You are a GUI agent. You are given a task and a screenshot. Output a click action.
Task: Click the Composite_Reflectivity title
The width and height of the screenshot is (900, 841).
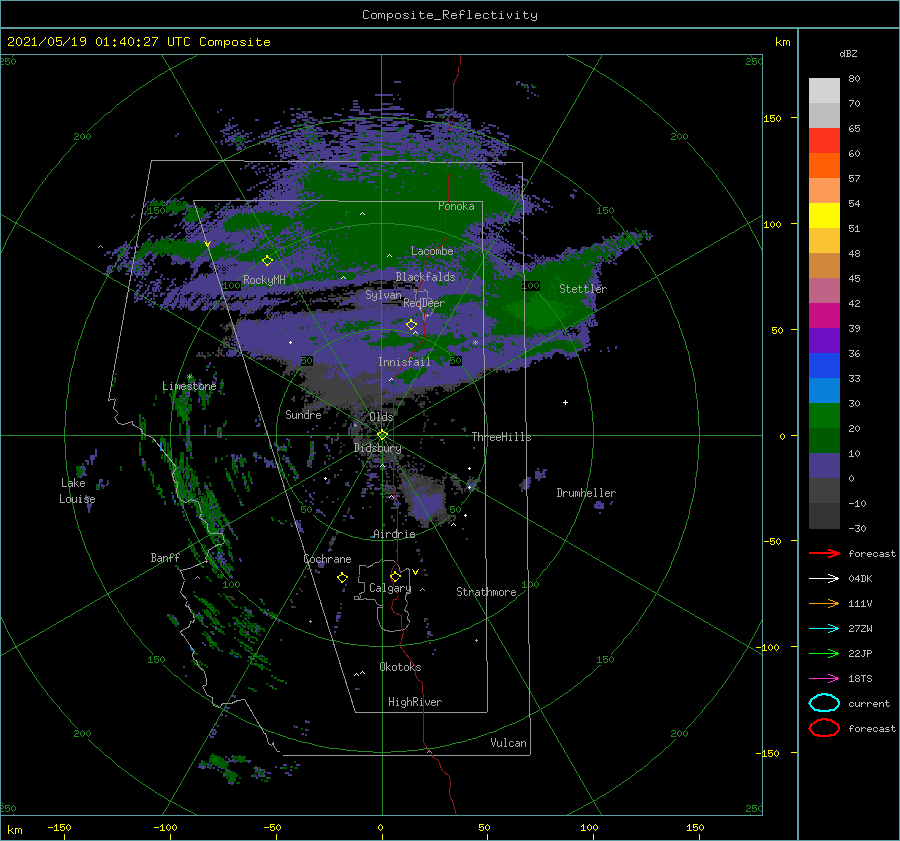click(x=450, y=15)
